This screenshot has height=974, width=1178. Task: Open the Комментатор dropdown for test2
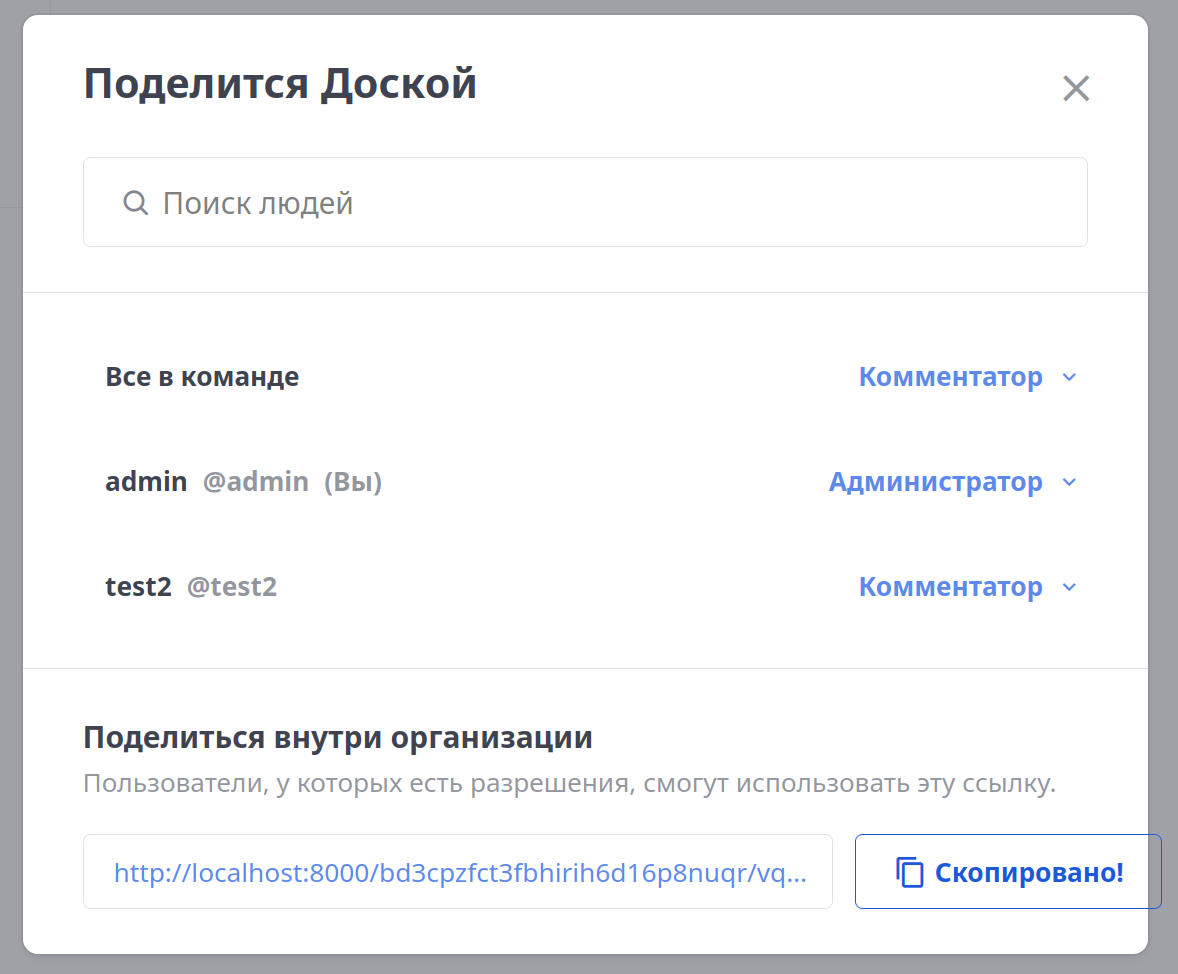pos(950,587)
